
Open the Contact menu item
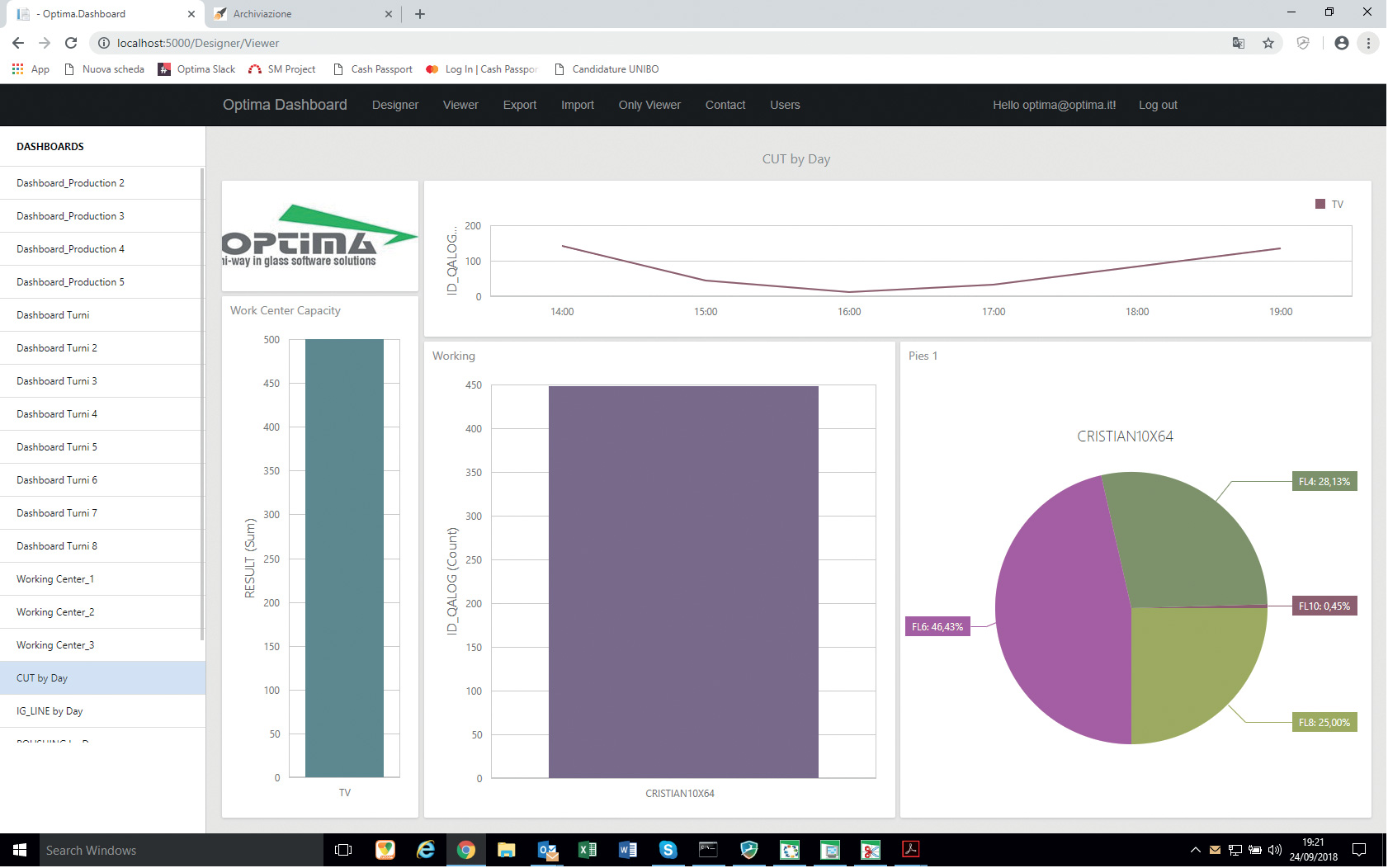point(725,105)
